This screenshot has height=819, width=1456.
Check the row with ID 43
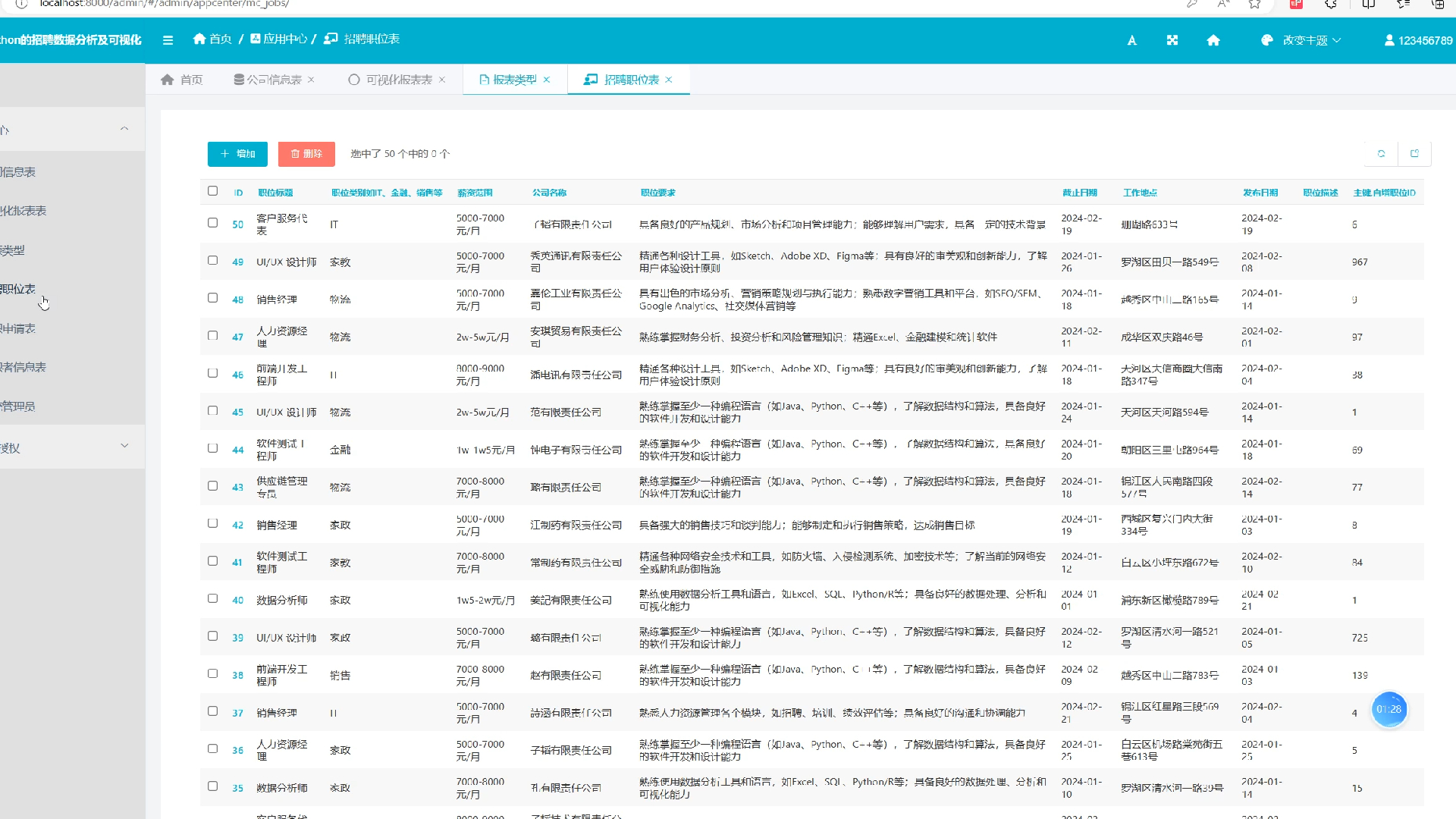pyautogui.click(x=213, y=486)
